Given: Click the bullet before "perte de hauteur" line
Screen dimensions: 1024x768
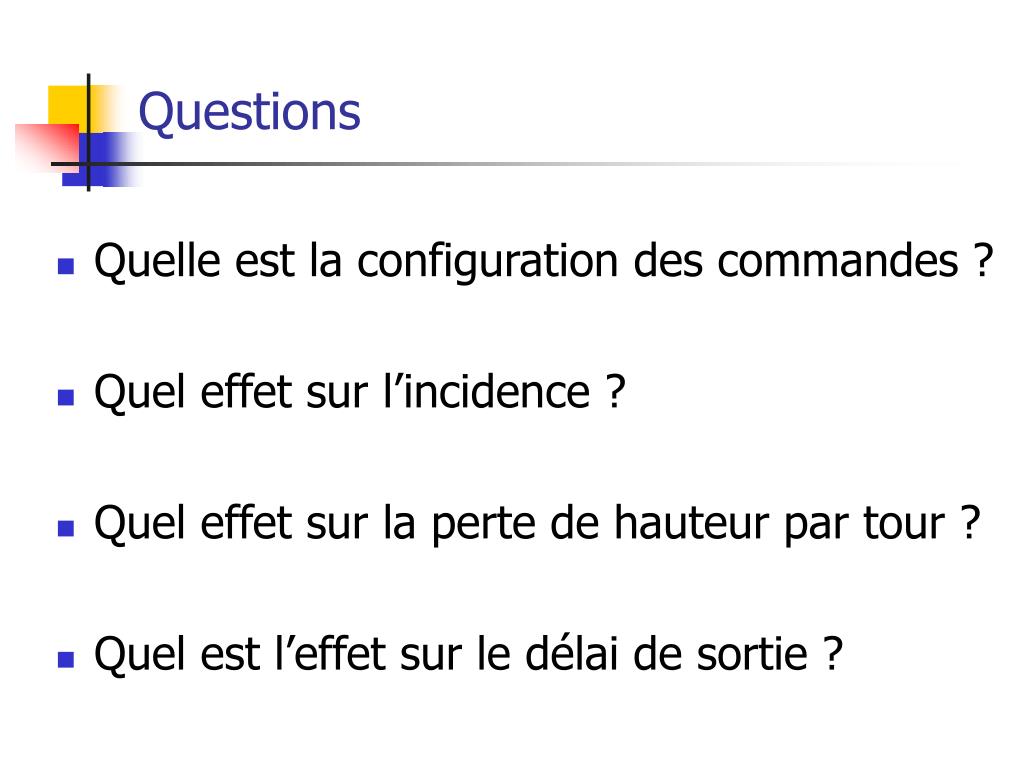Looking at the screenshot, I should tap(65, 528).
